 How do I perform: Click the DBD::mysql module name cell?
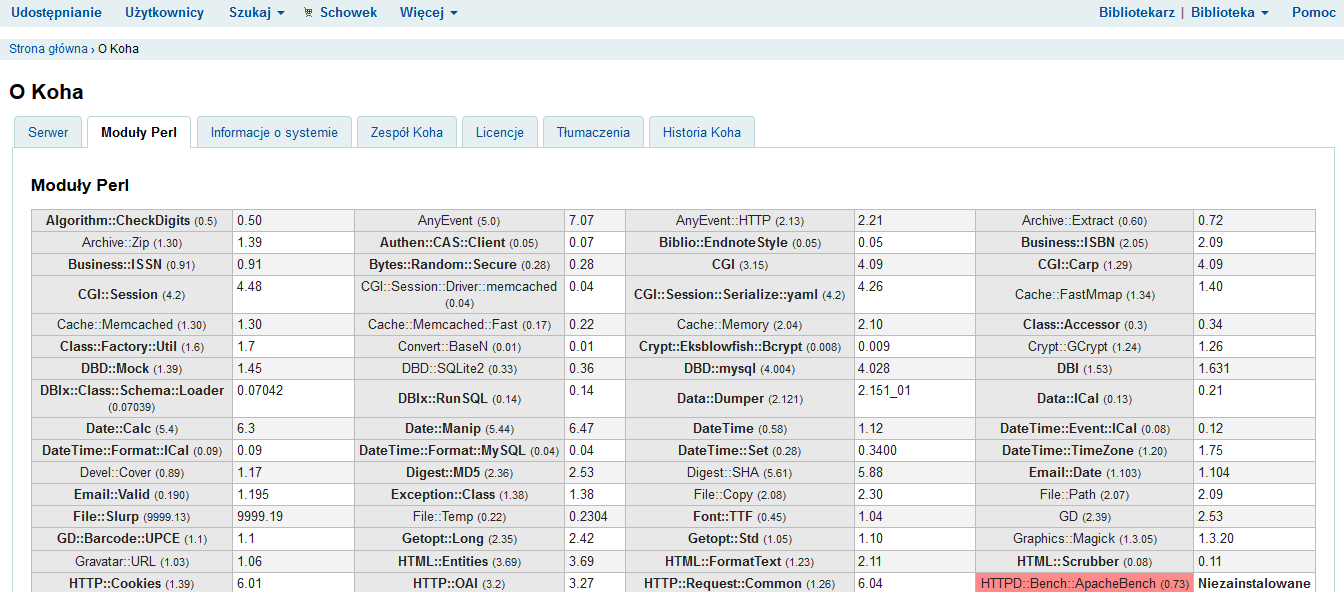pyautogui.click(x=739, y=369)
